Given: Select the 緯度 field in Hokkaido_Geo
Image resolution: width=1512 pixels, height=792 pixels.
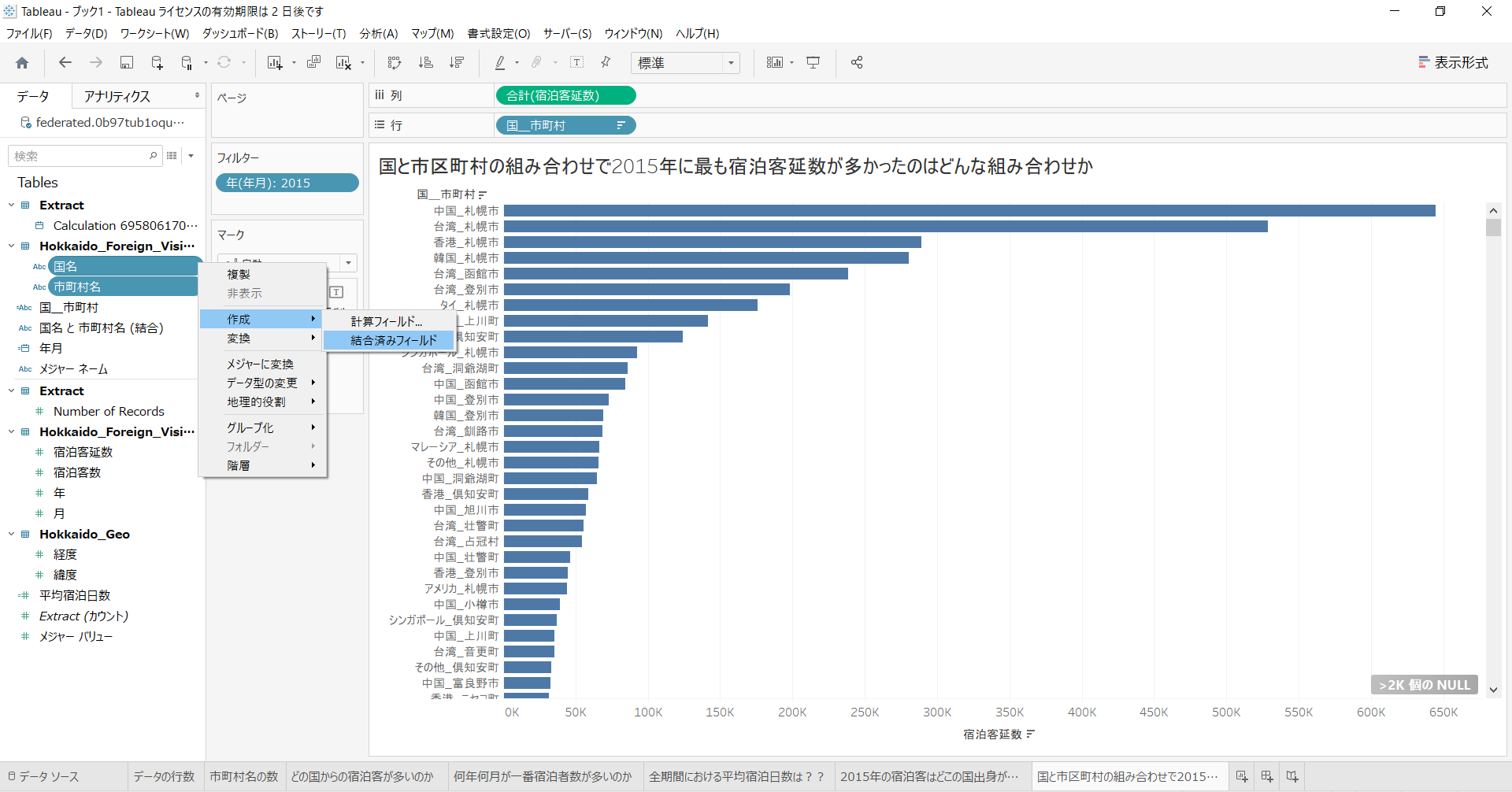Looking at the screenshot, I should pos(65,575).
